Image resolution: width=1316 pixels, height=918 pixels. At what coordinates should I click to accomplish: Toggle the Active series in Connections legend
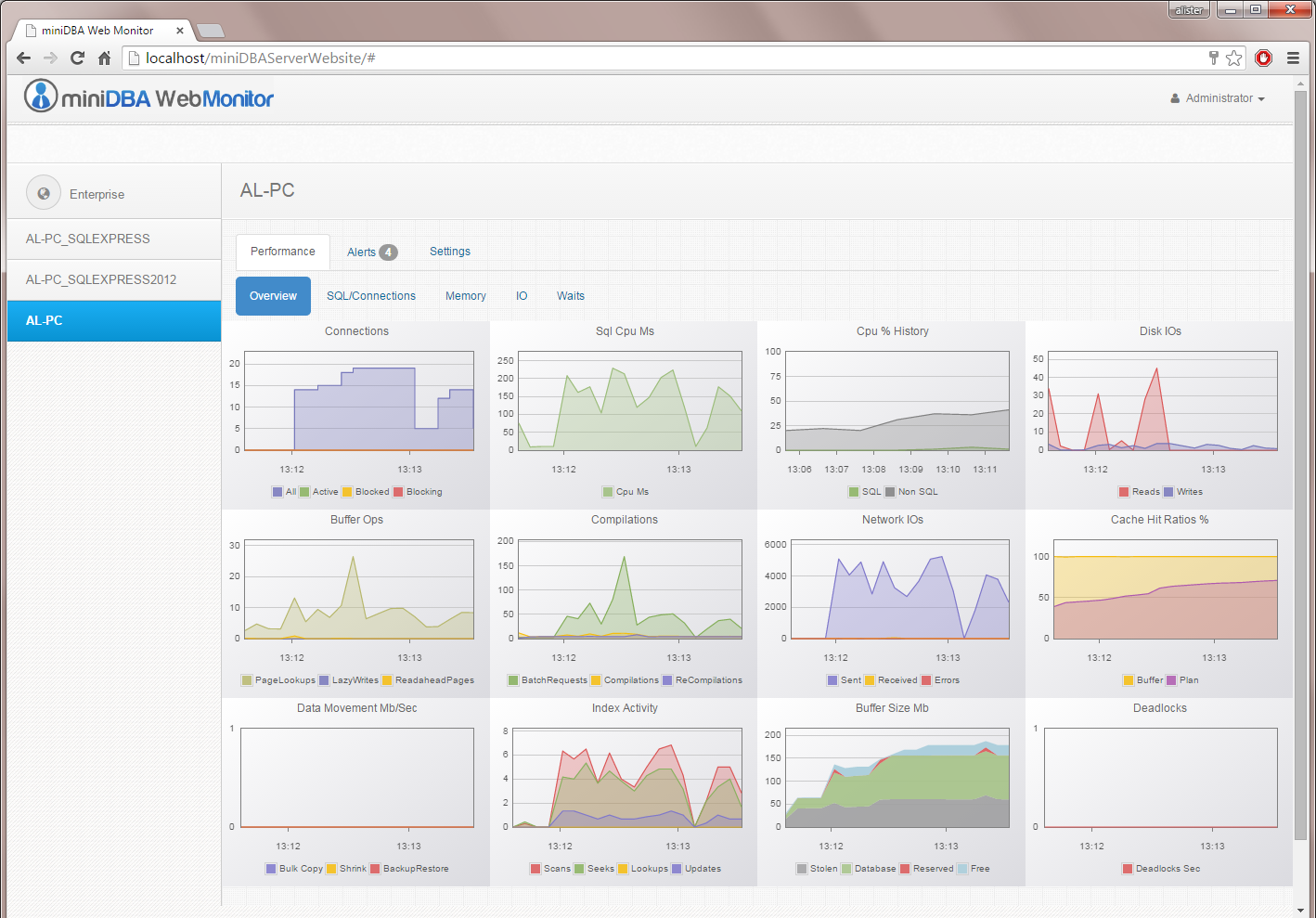pyautogui.click(x=318, y=492)
